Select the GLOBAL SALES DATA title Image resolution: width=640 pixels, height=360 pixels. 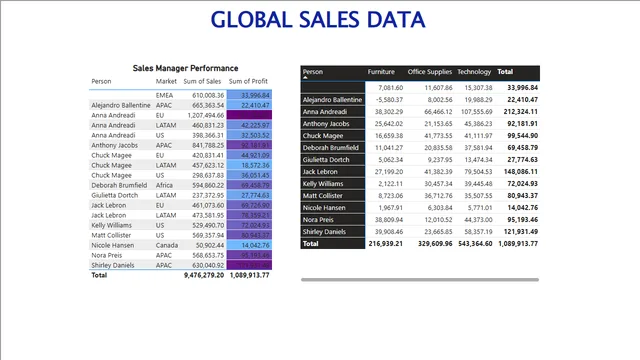click(x=318, y=20)
